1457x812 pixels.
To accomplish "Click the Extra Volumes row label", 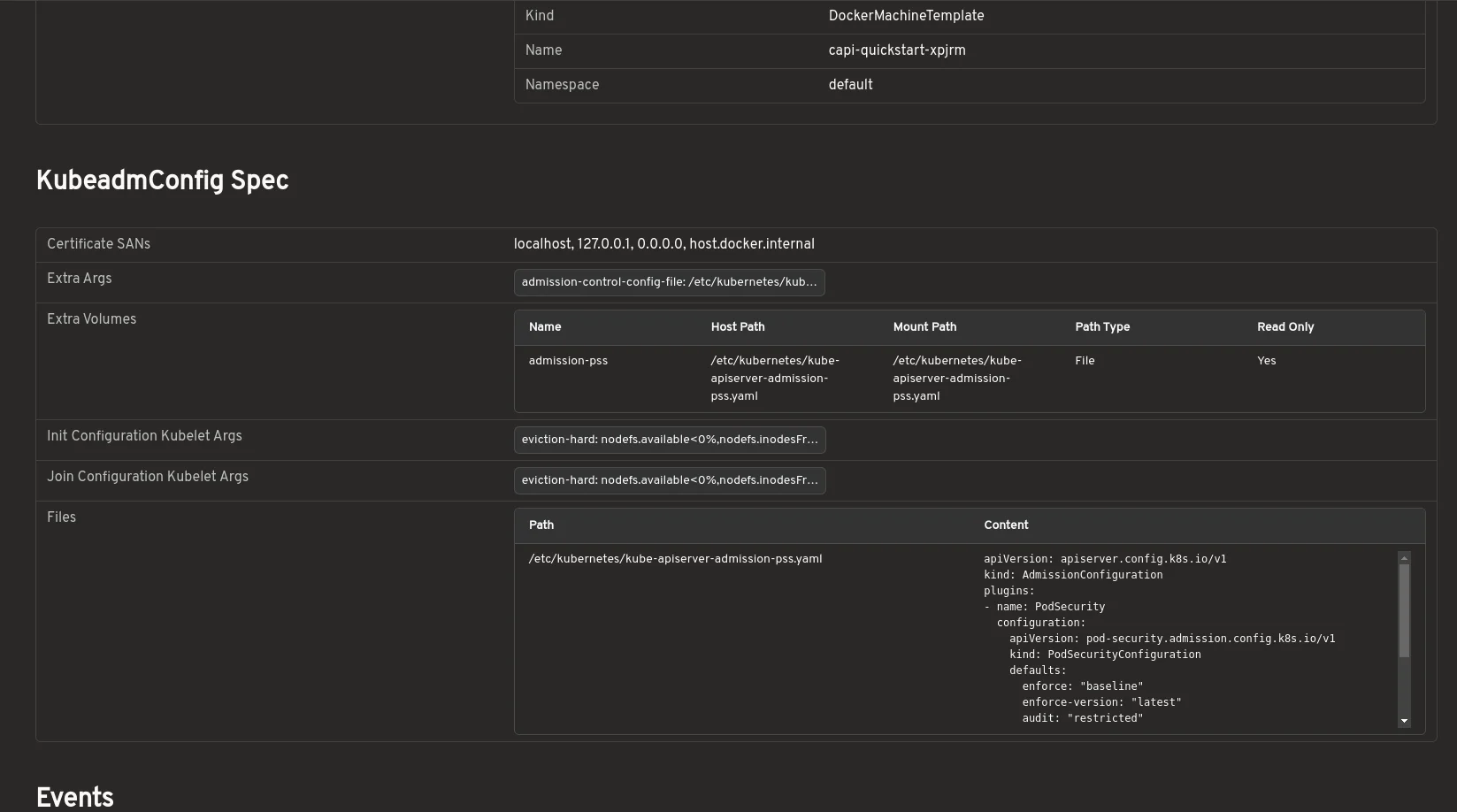I will coord(91,319).
